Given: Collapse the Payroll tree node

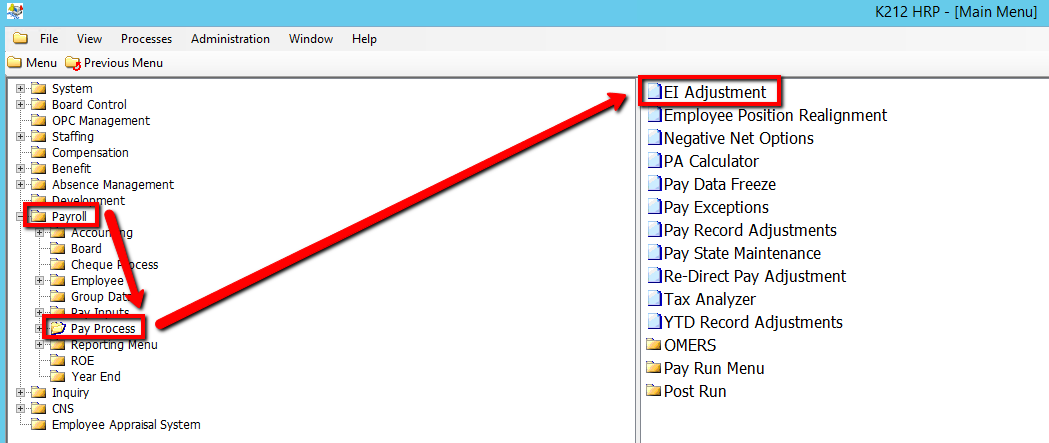Looking at the screenshot, I should (20, 217).
